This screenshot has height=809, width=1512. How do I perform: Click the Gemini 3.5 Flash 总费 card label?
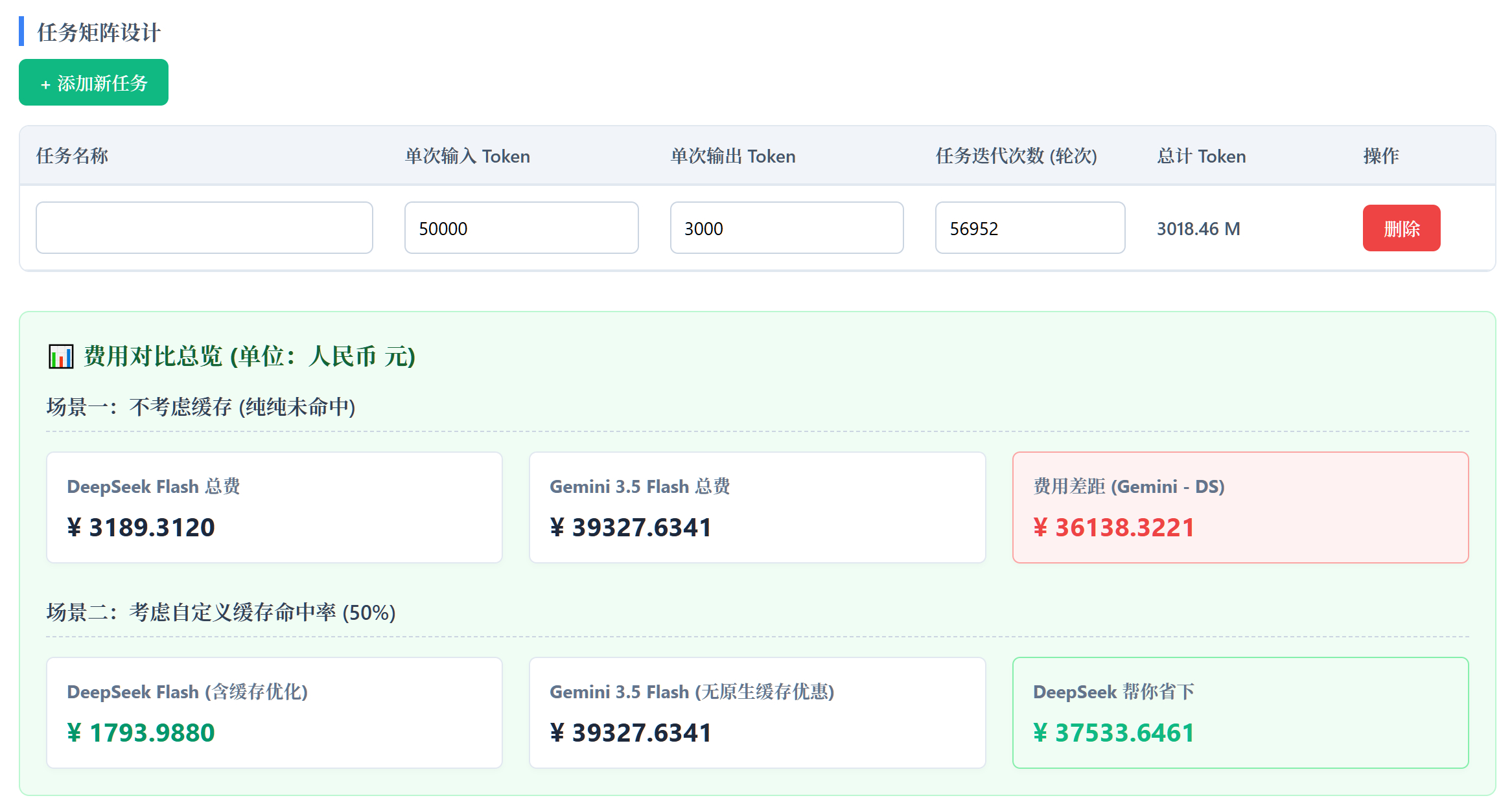[x=640, y=486]
